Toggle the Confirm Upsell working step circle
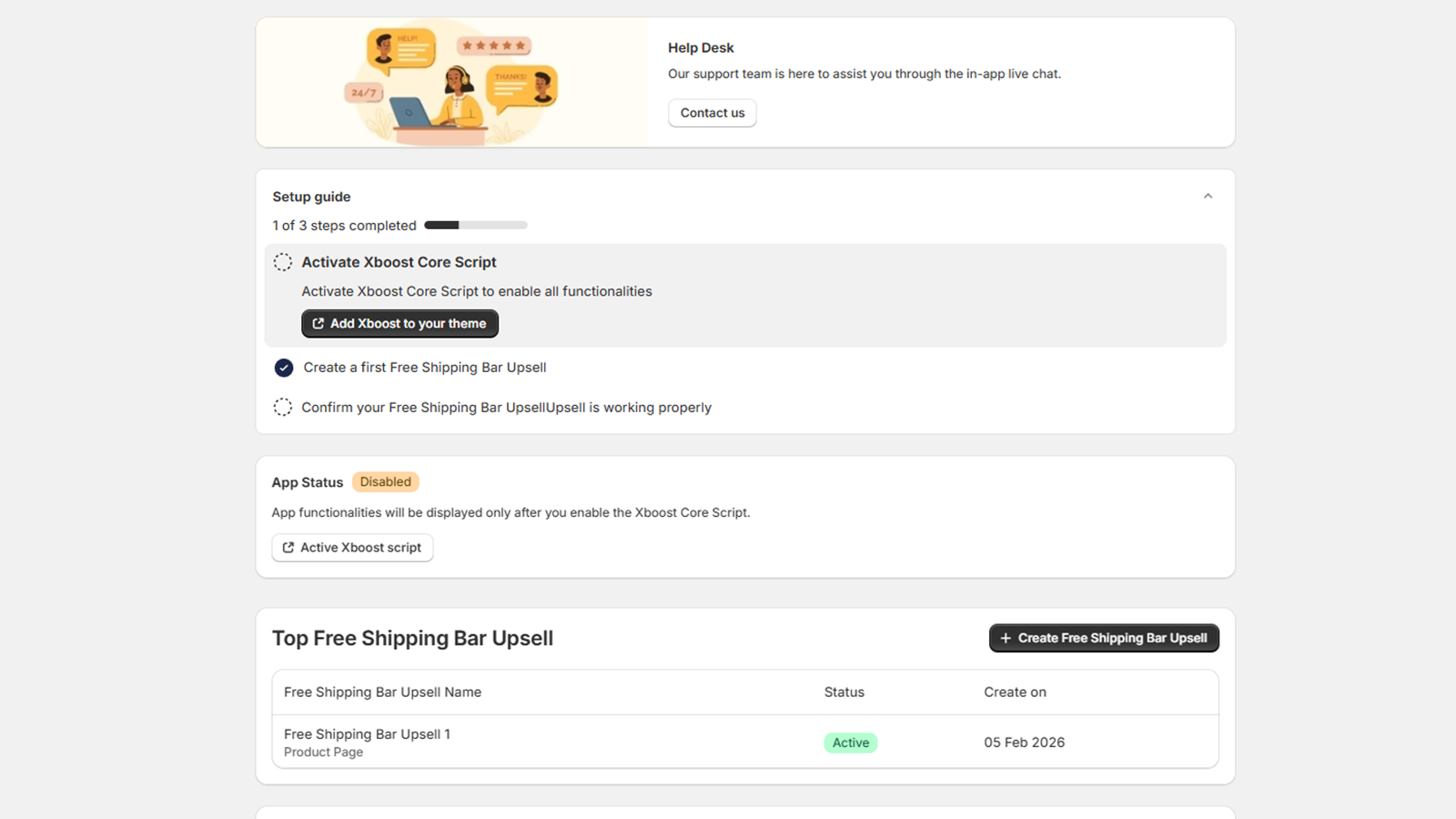The height and width of the screenshot is (819, 1456). (283, 408)
